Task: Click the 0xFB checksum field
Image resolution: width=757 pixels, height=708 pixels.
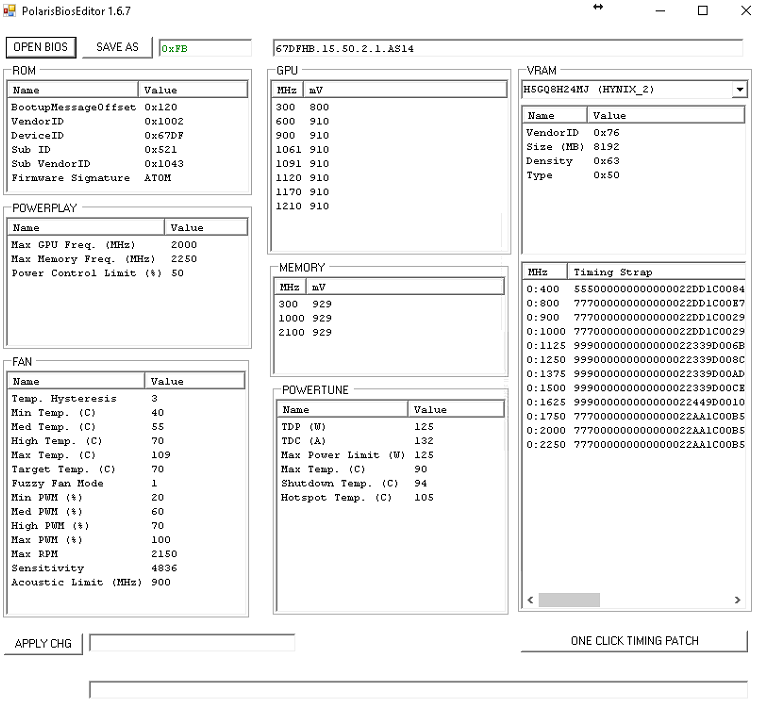Action: tap(205, 48)
